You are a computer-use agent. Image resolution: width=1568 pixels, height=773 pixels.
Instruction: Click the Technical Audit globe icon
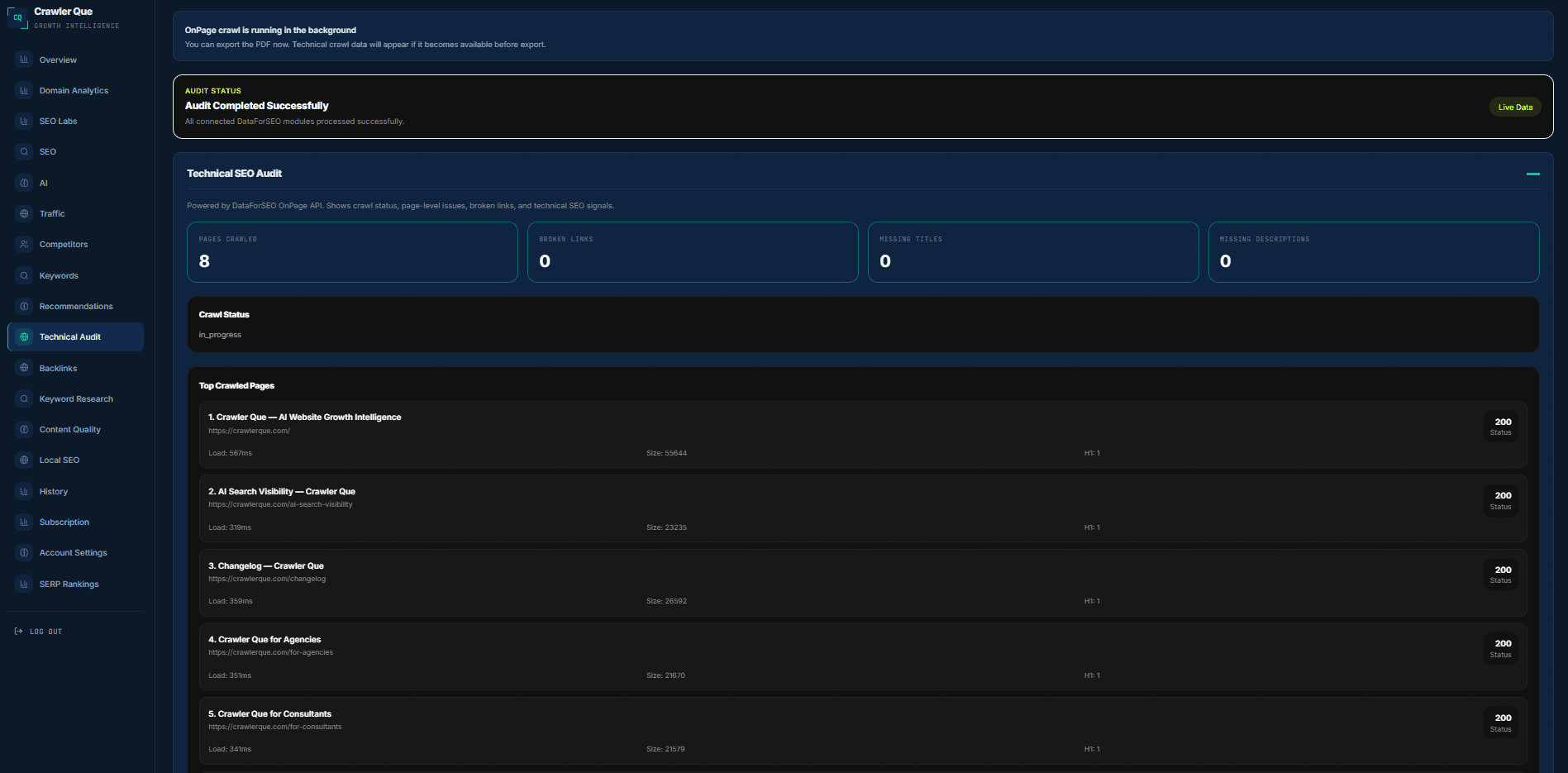(24, 336)
